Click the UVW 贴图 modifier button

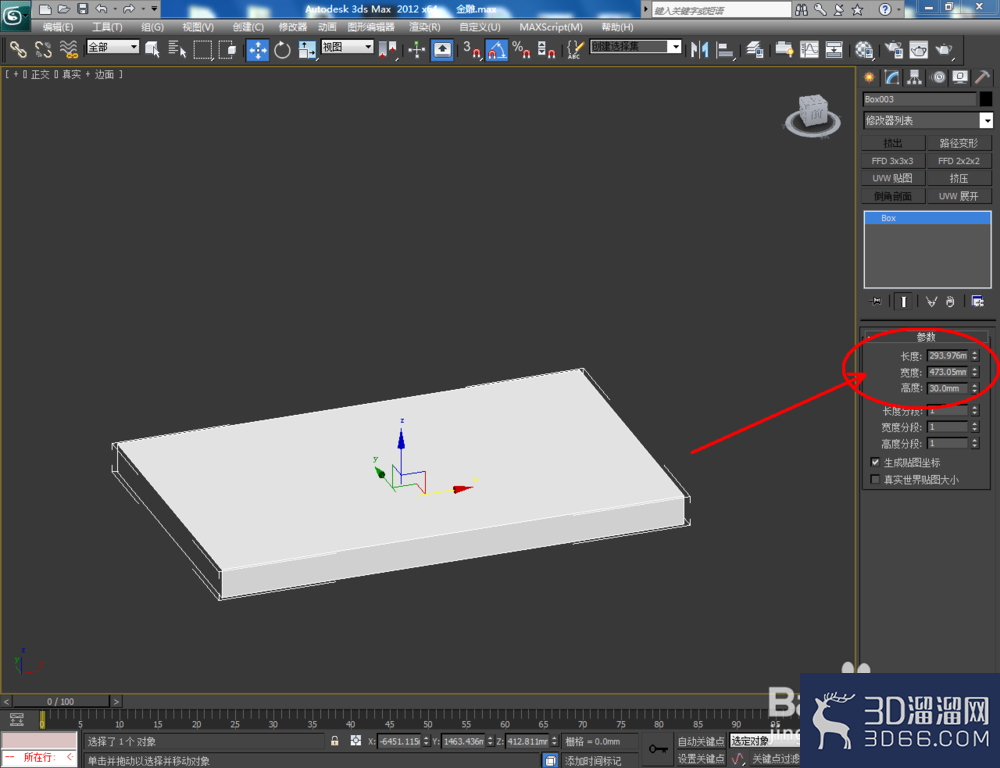[893, 178]
